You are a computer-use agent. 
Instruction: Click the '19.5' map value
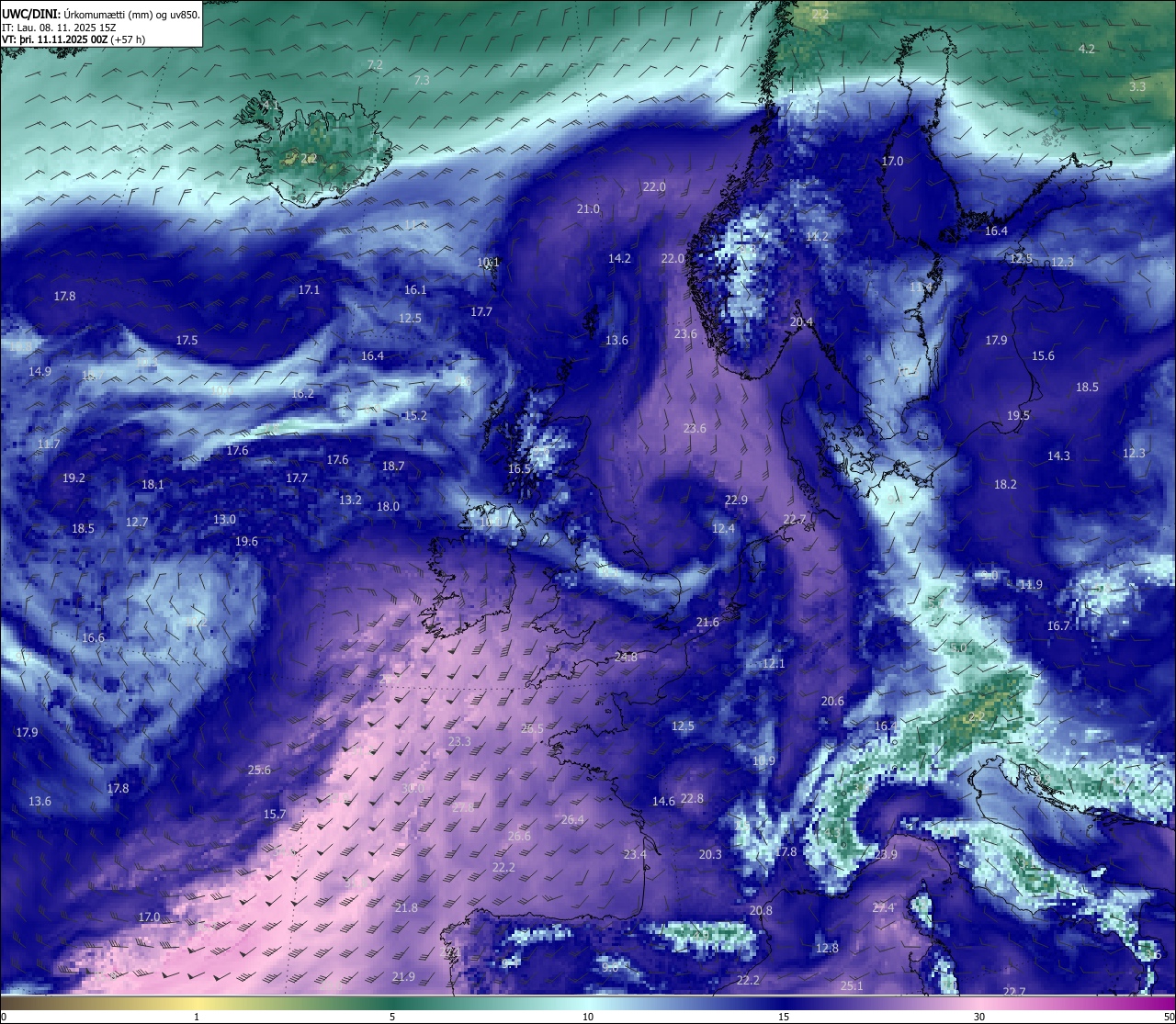click(1018, 415)
